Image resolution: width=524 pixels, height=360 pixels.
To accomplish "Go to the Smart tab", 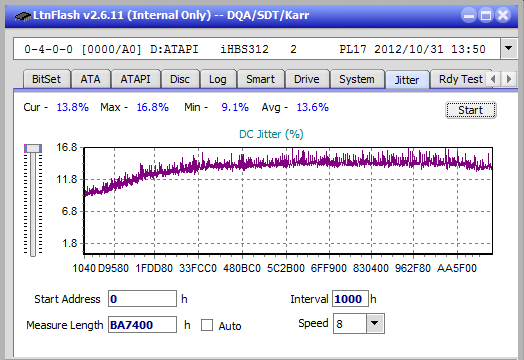I will (260, 79).
